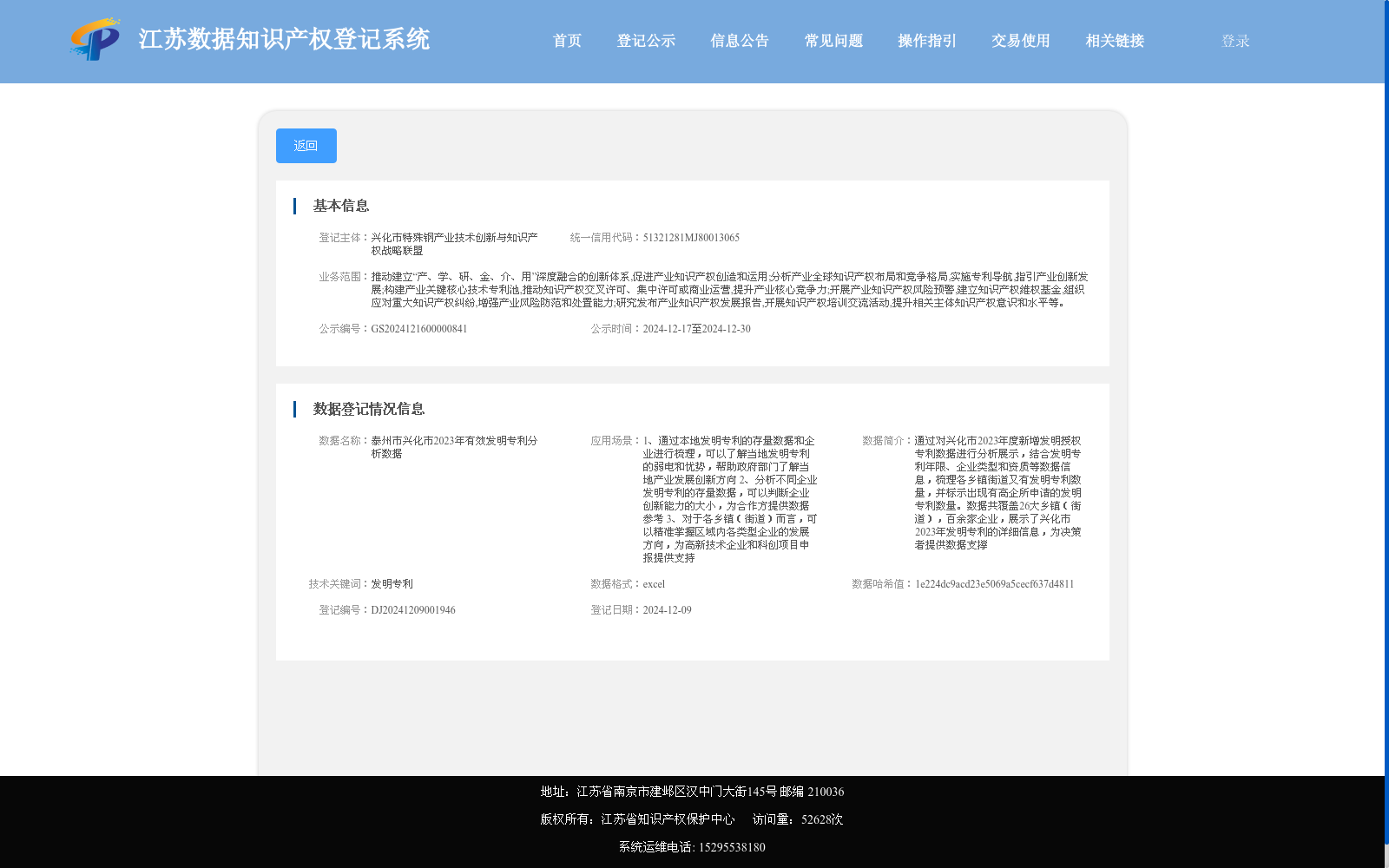Select registration date 2024-12-09
The image size is (1389, 868).
click(667, 610)
